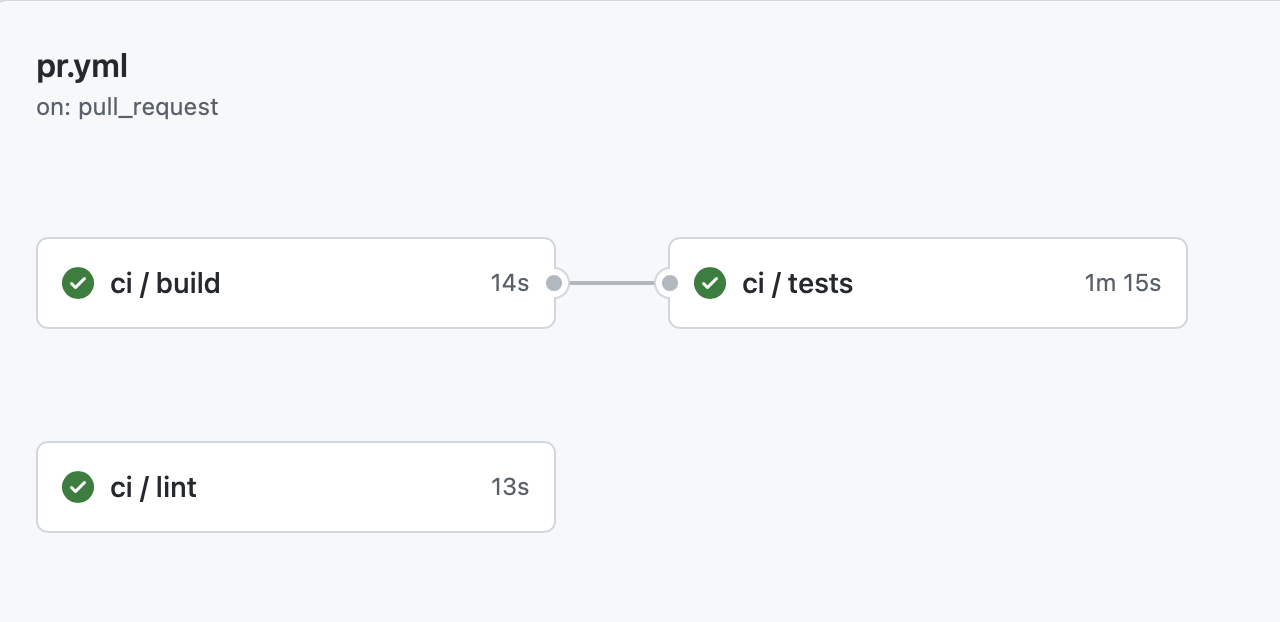Click the on: pull_request trigger label
The height and width of the screenshot is (622, 1280).
click(x=127, y=106)
